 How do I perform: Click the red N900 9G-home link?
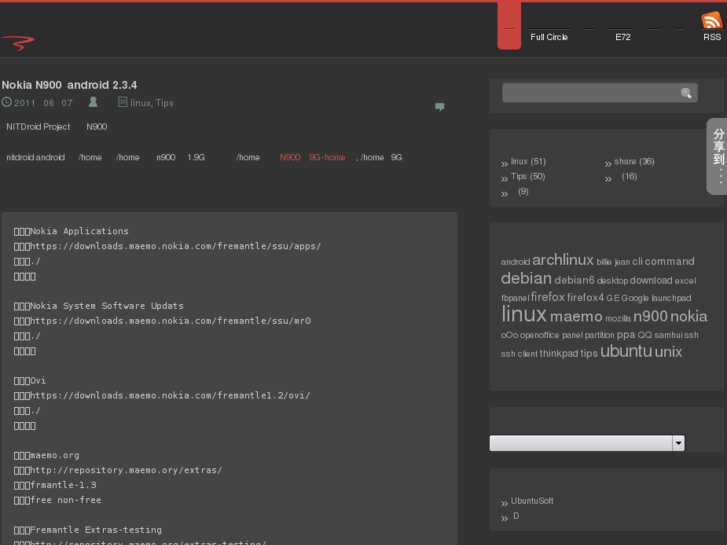312,157
